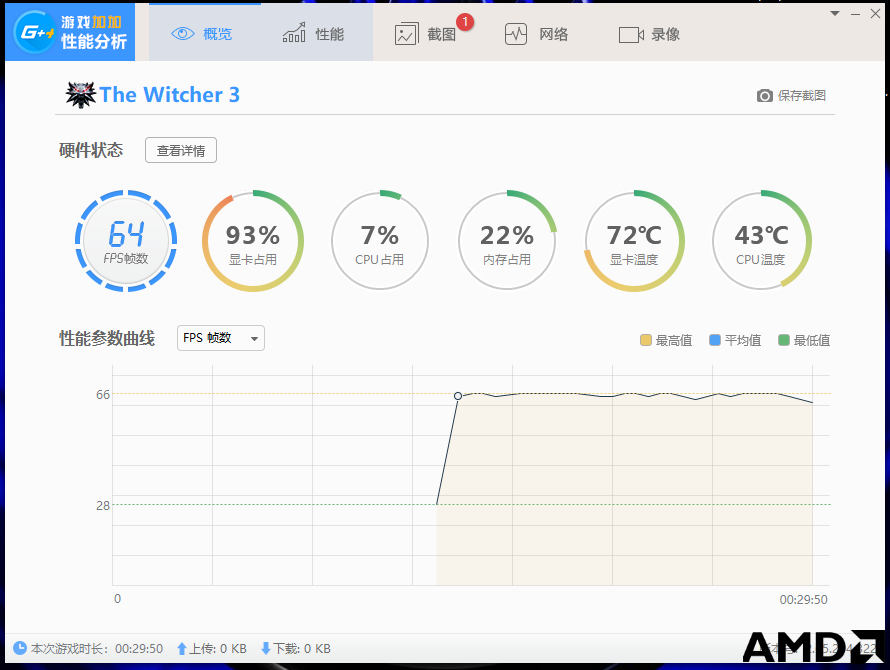
Task: Click the 64 FPS帧数 gauge
Action: coord(126,241)
